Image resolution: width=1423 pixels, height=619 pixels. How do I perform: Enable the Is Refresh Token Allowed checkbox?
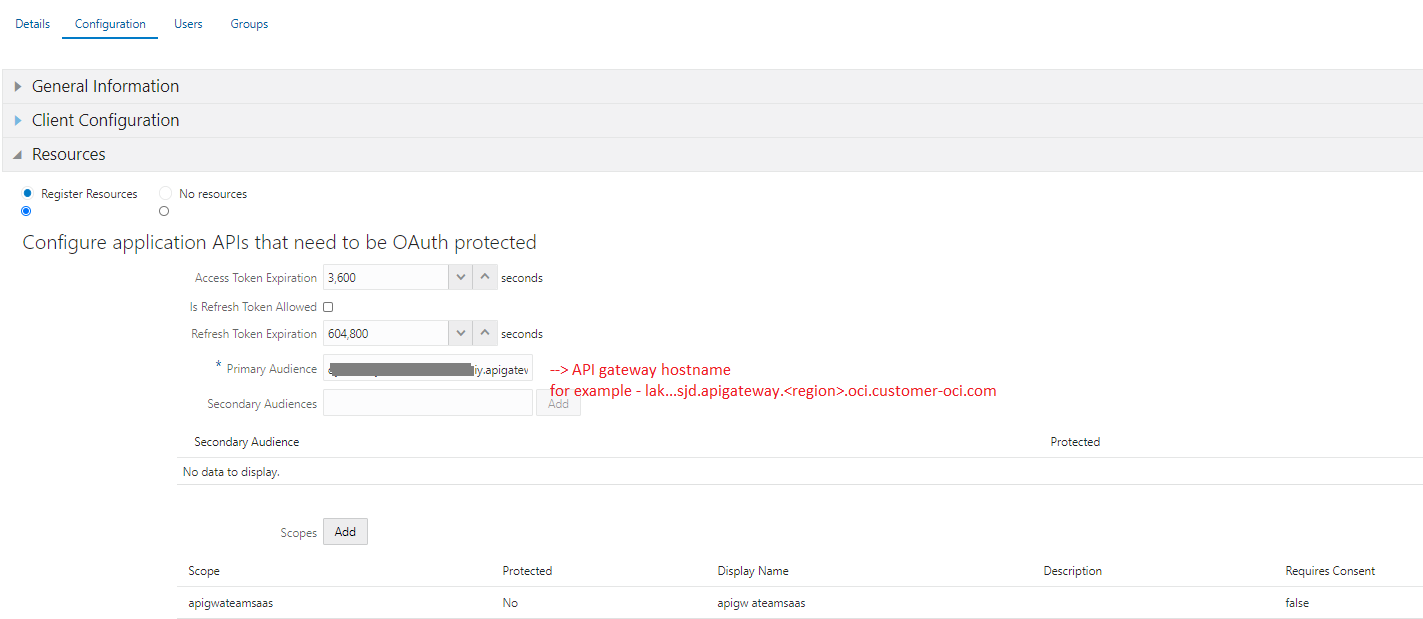[x=327, y=306]
